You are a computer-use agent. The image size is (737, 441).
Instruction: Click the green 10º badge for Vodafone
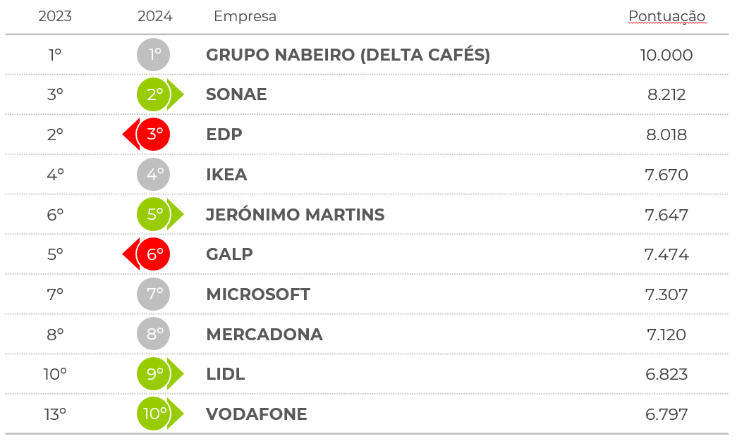point(155,414)
